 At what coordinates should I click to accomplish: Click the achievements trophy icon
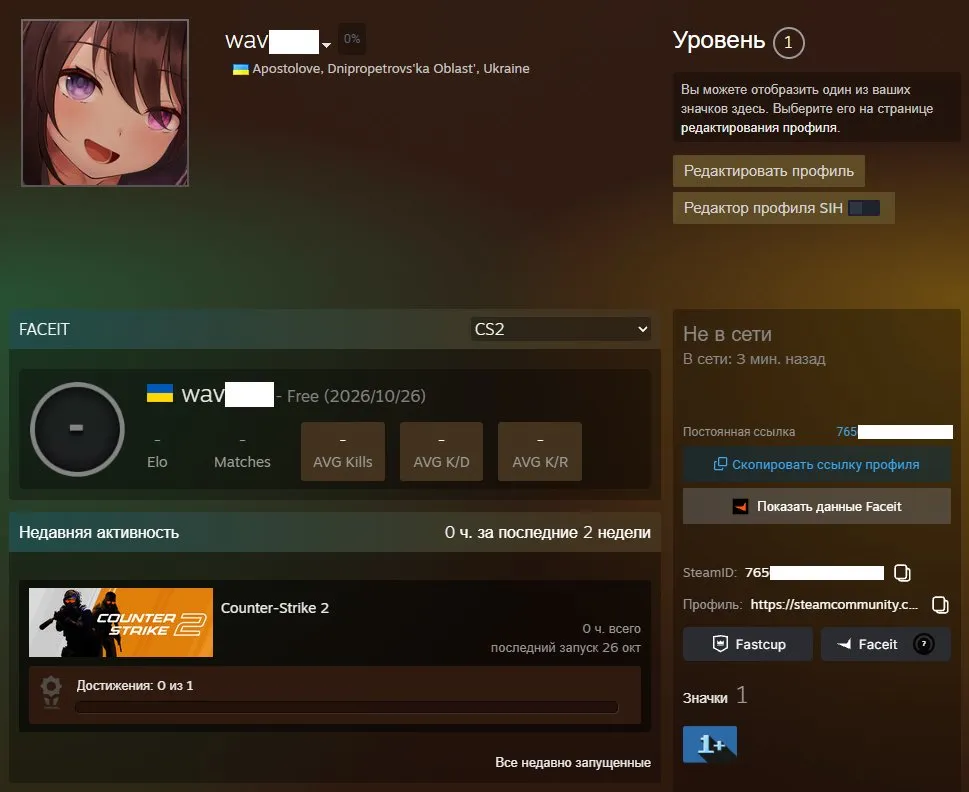pyautogui.click(x=51, y=691)
